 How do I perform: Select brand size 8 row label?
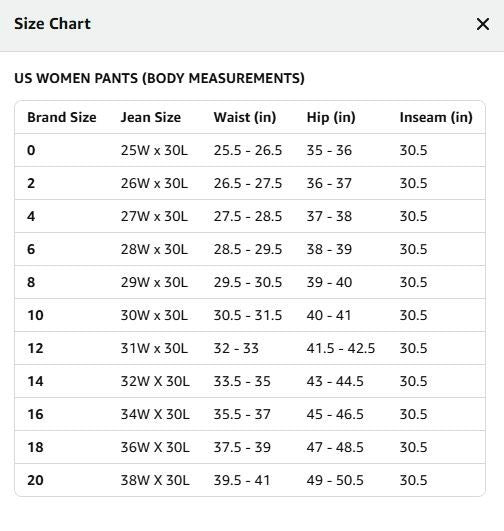point(31,282)
